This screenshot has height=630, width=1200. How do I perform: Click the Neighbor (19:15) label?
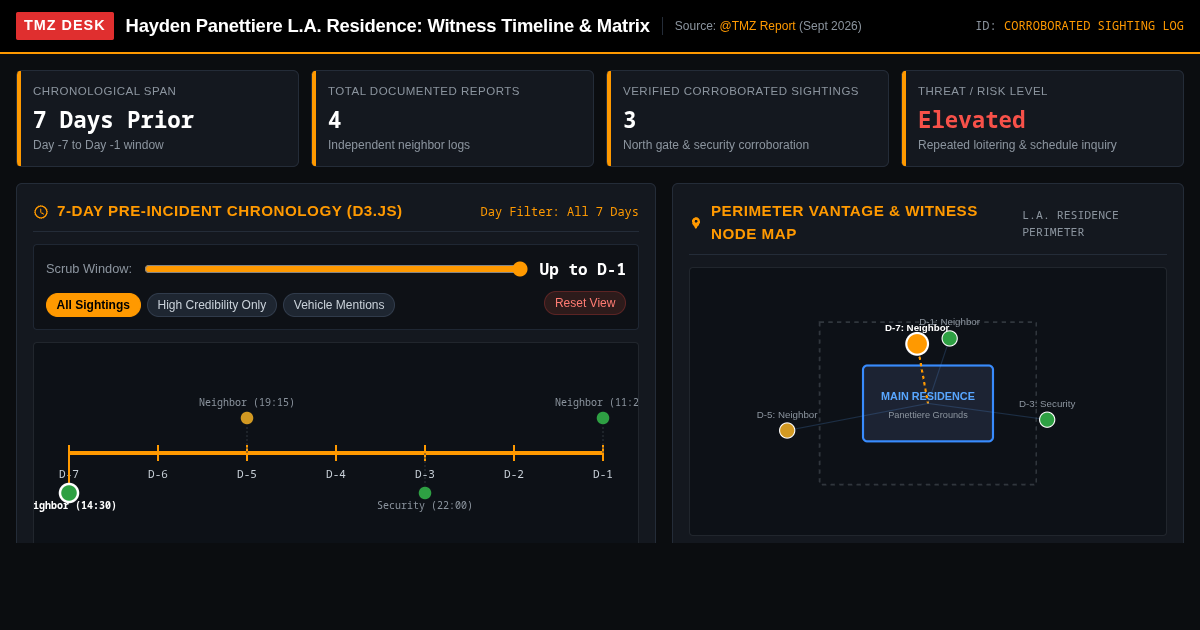click(247, 403)
